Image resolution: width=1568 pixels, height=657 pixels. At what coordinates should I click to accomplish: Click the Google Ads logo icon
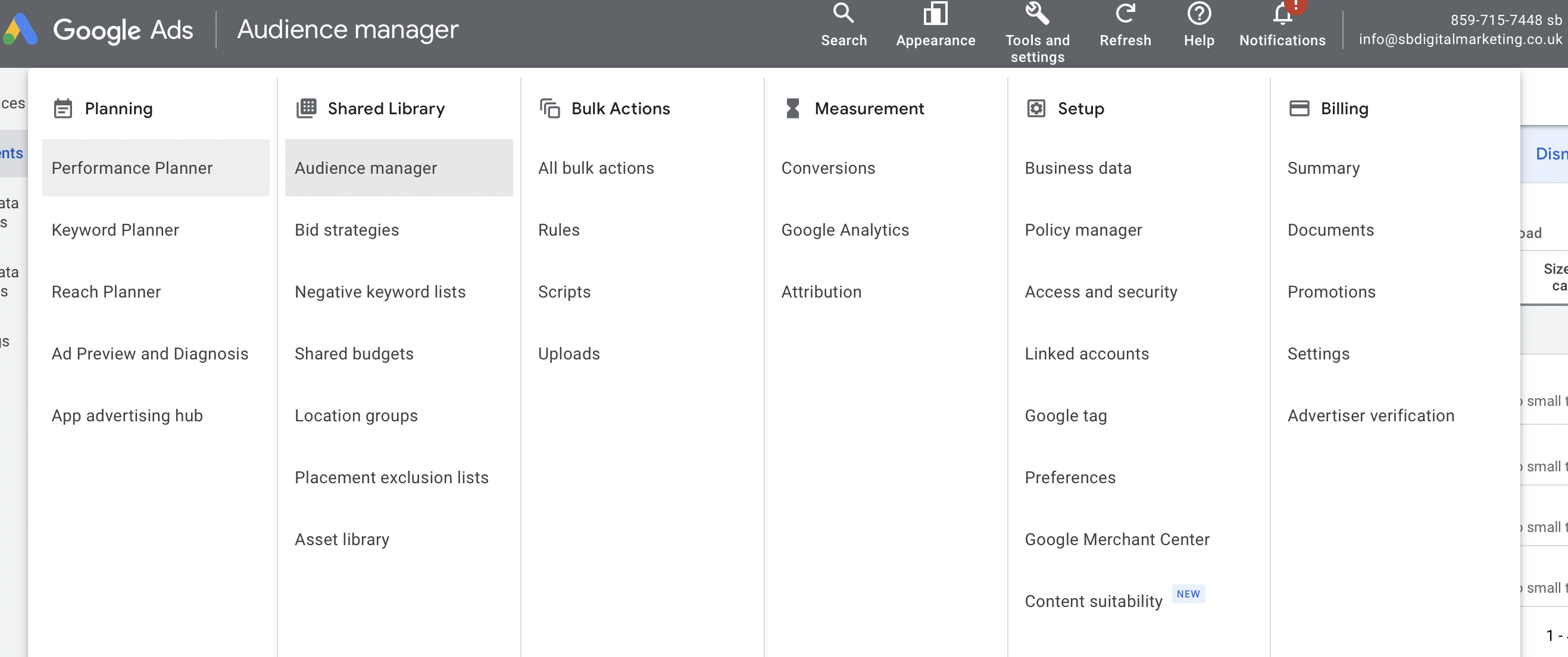[20, 29]
